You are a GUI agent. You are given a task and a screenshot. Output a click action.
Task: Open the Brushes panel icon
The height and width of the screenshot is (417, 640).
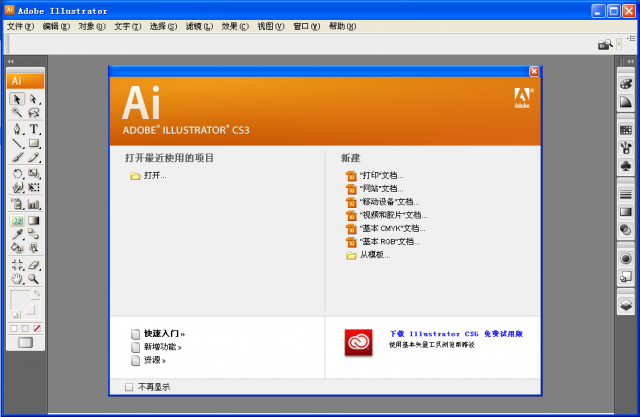point(626,148)
